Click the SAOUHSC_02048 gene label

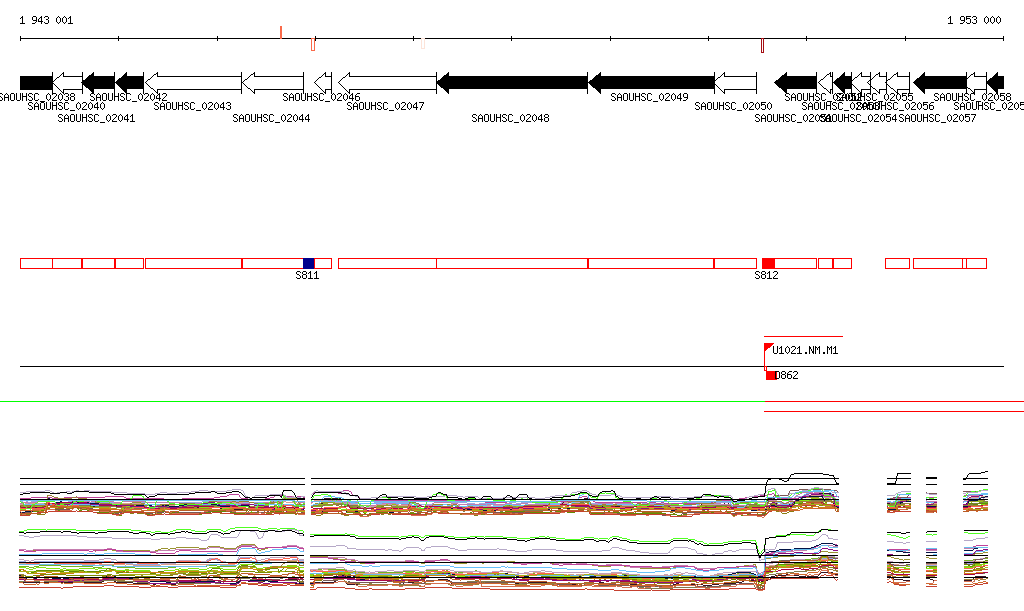pos(510,118)
